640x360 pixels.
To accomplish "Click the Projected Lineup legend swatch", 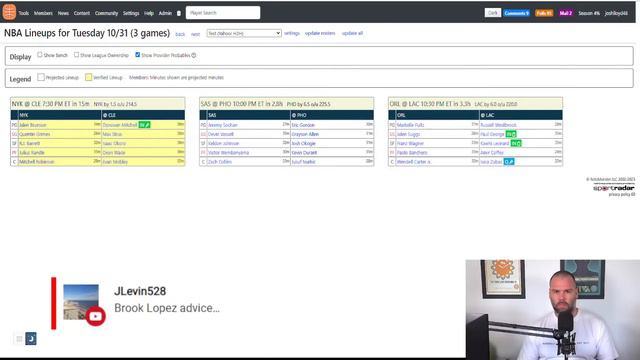I will click(41, 77).
